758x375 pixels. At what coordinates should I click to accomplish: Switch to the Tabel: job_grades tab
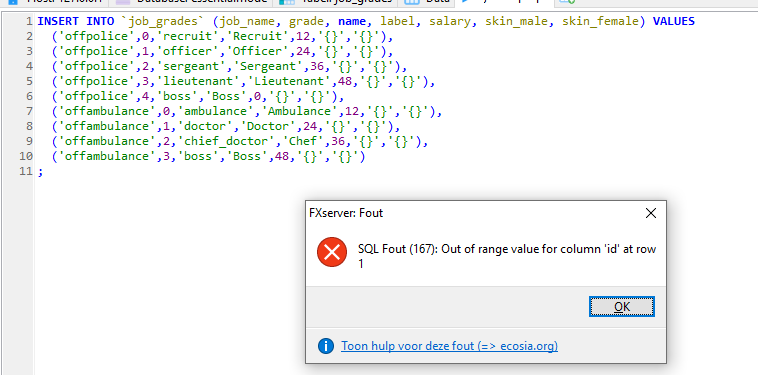(335, 1)
